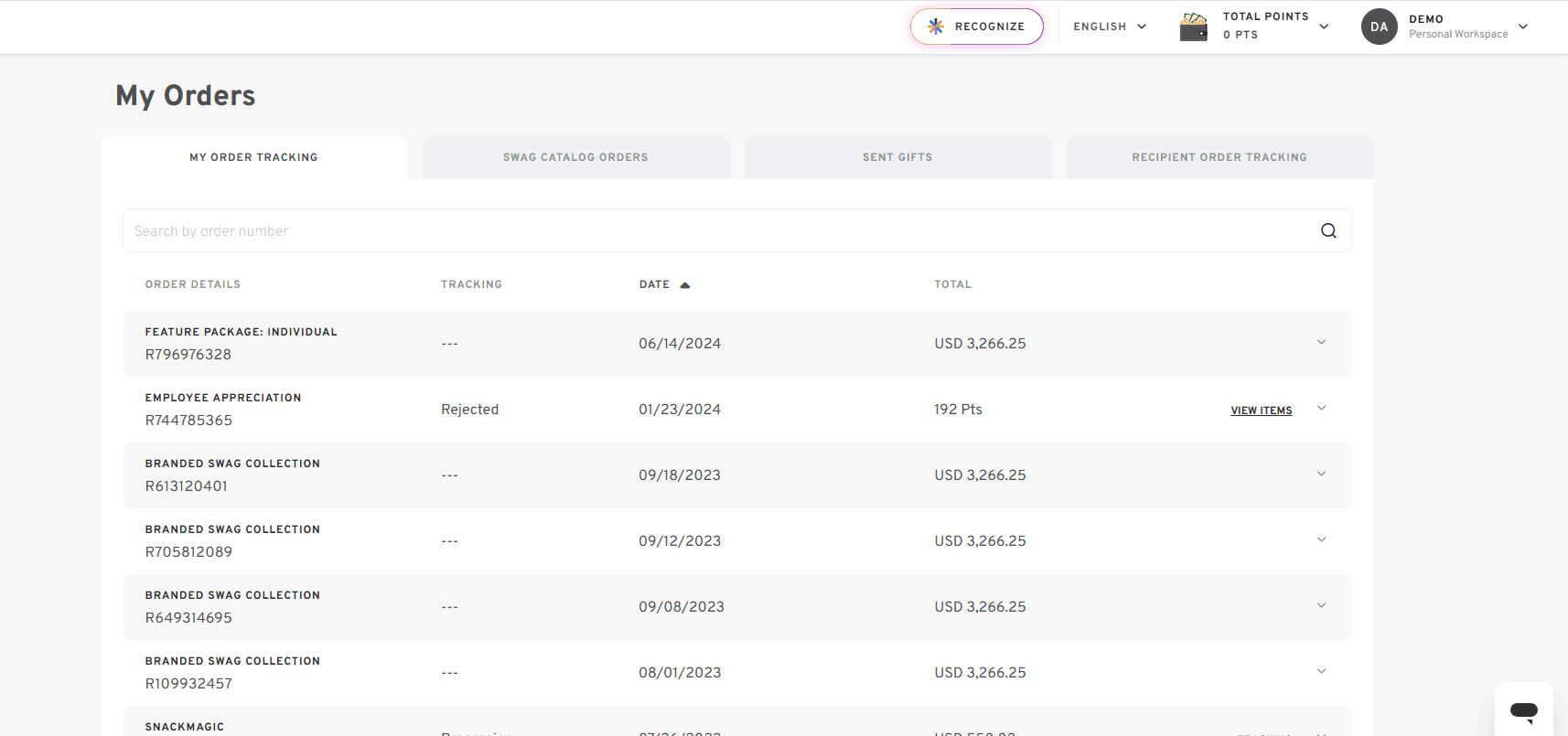Open the Demo workspace account menu
This screenshot has width=1568, height=736.
click(1522, 27)
